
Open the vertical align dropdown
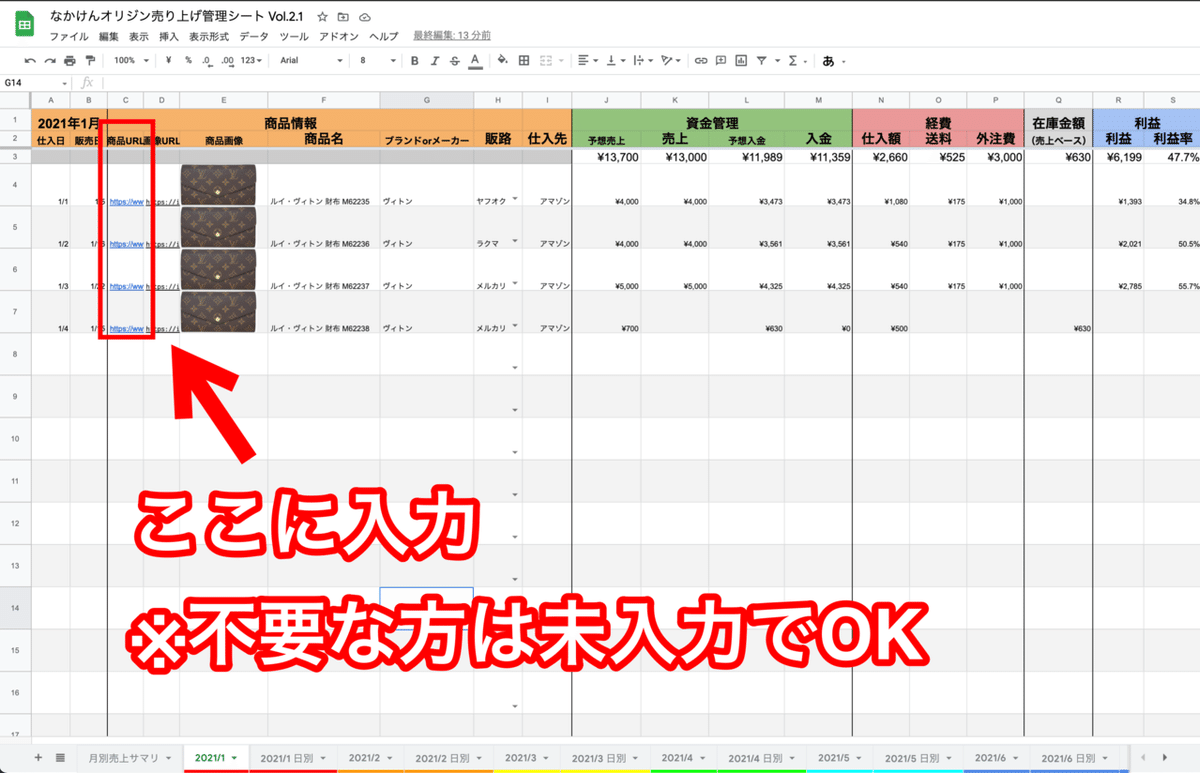coord(615,60)
